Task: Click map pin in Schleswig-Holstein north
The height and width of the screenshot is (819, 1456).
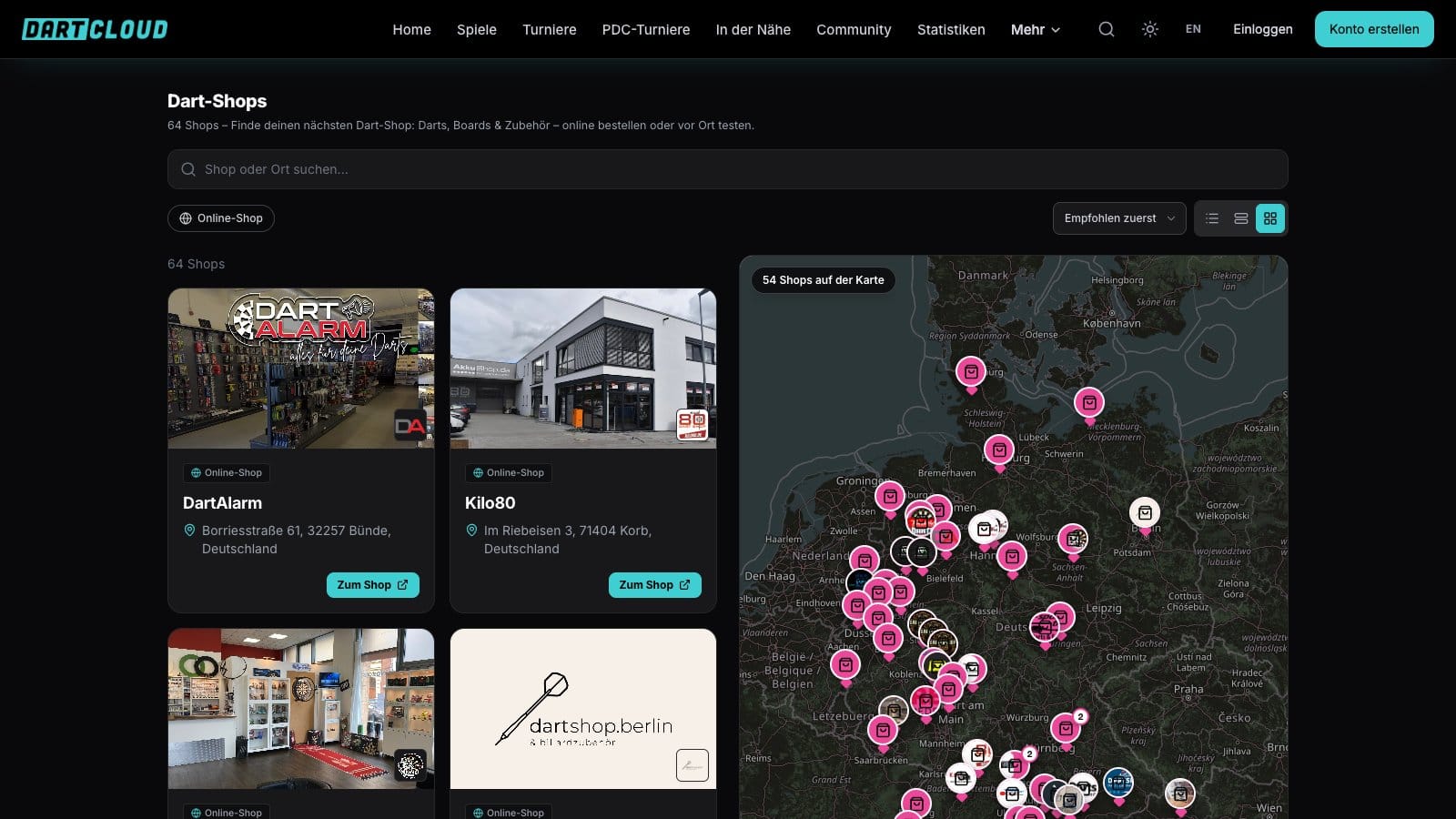Action: tap(971, 373)
